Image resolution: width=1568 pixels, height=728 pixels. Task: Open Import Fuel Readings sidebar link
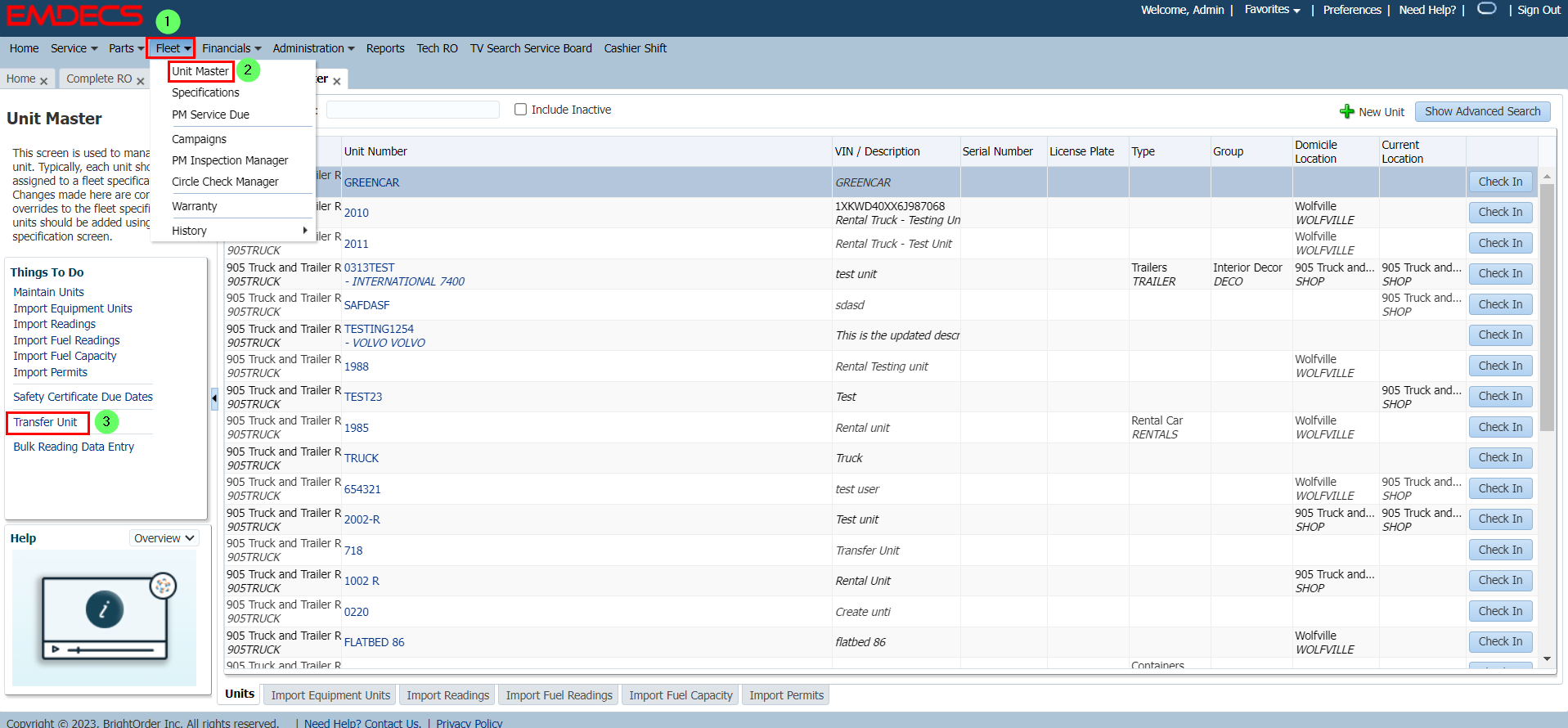click(66, 340)
